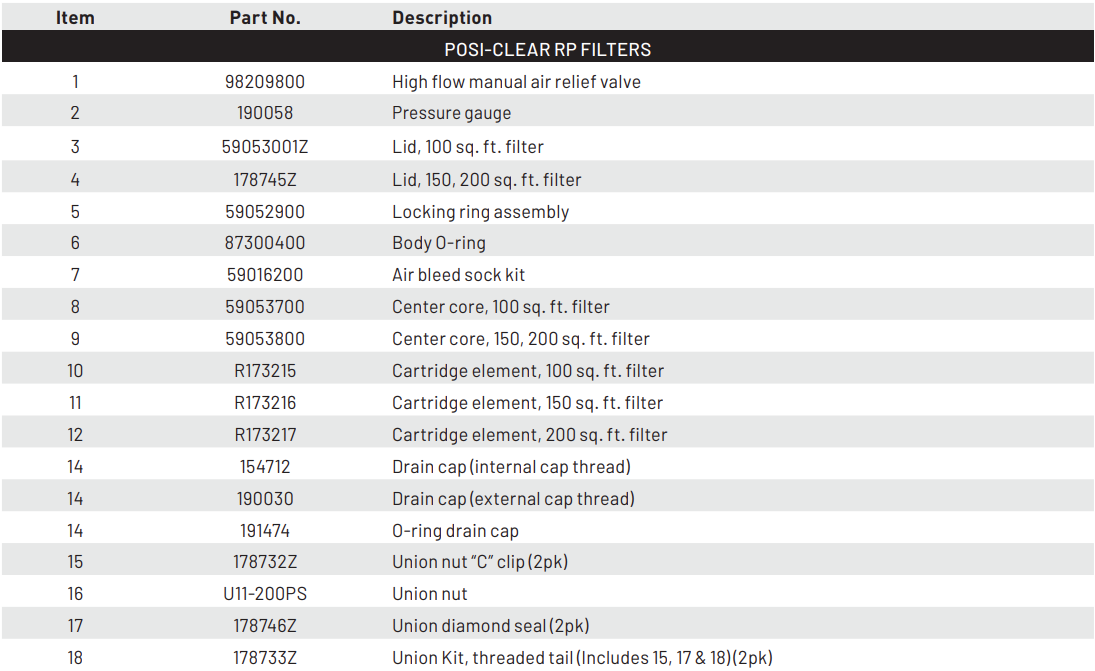1095x671 pixels.
Task: Select the Drain cap (external cap thread) text
Action: (x=513, y=499)
